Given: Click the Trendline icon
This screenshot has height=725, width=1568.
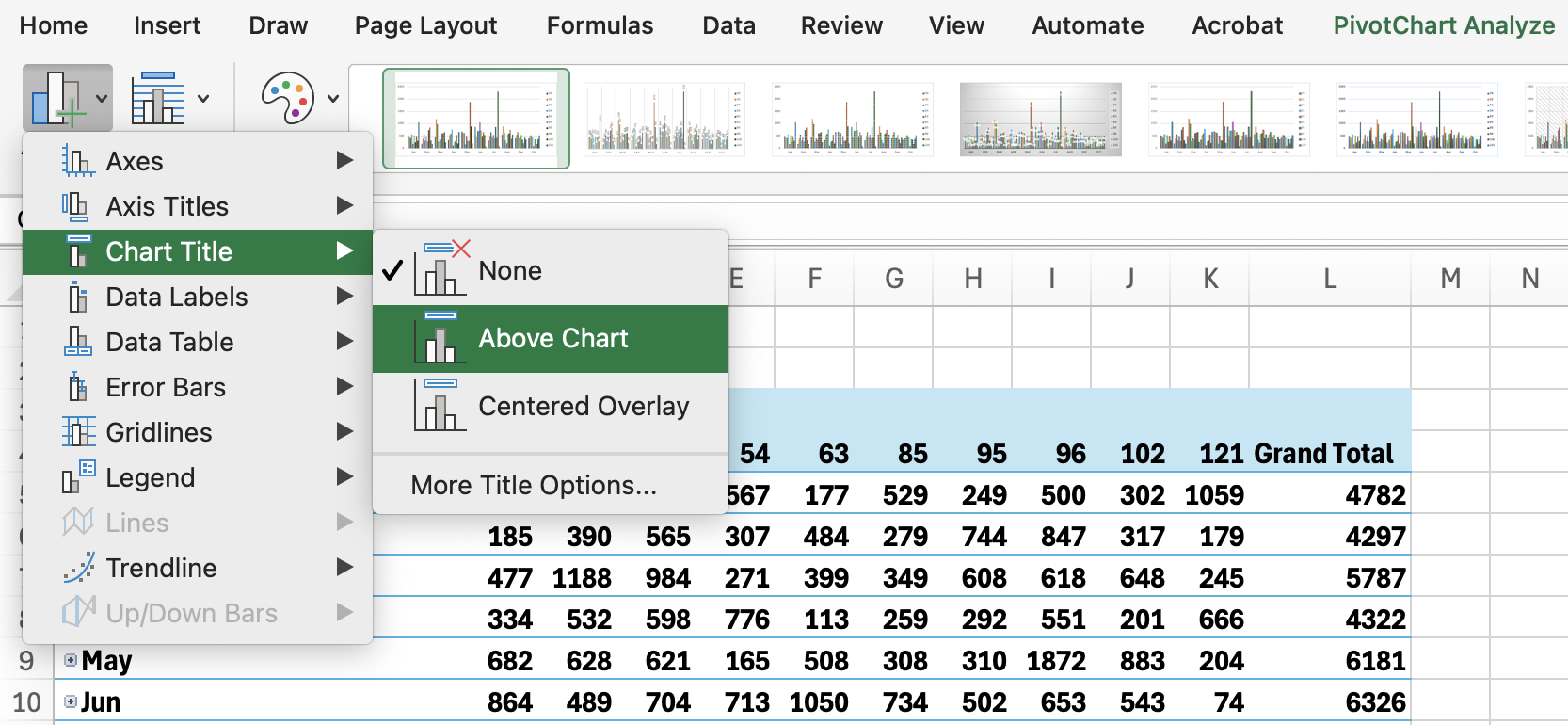Looking at the screenshot, I should coord(79,568).
